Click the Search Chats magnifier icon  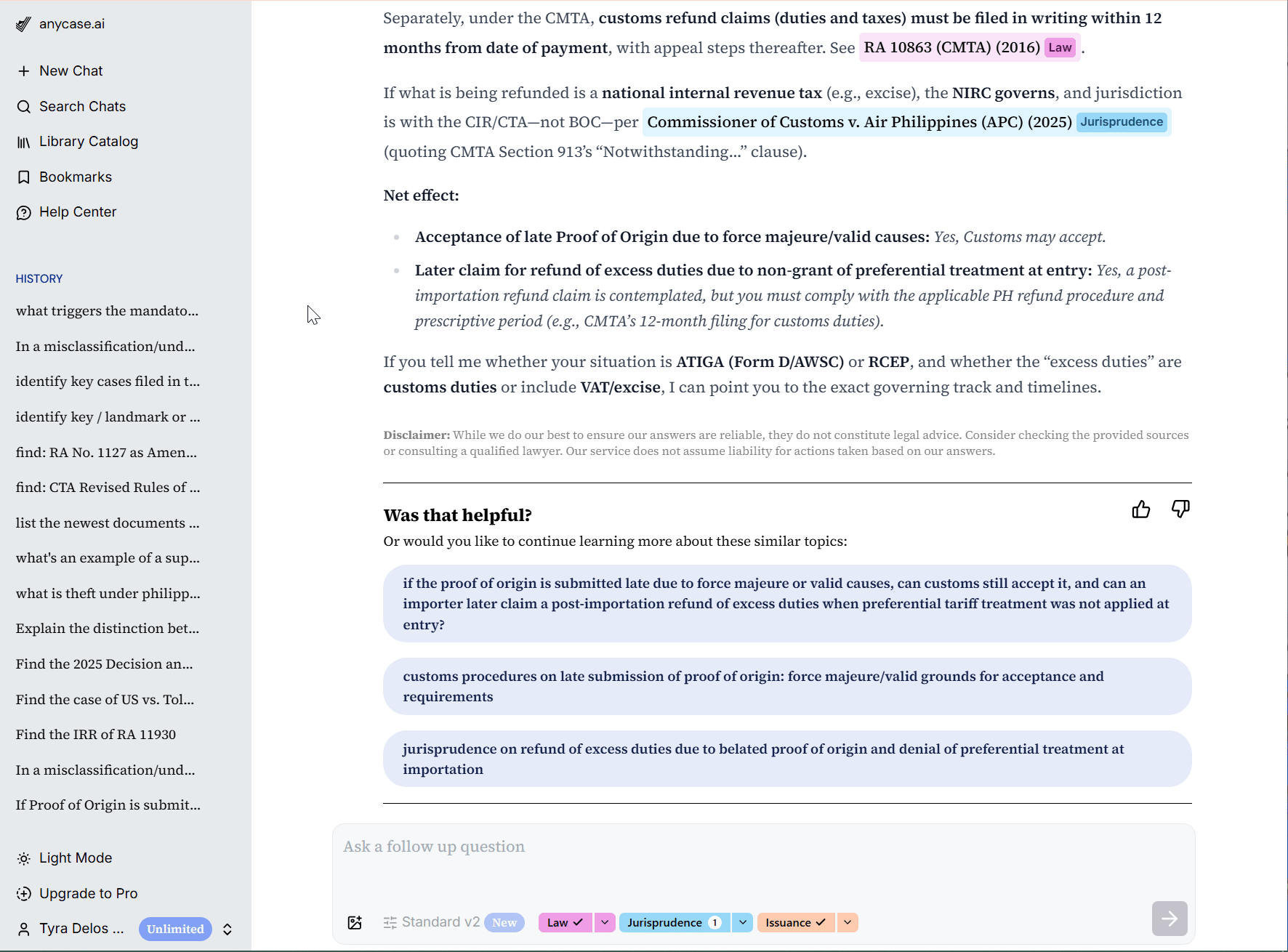[x=24, y=107]
